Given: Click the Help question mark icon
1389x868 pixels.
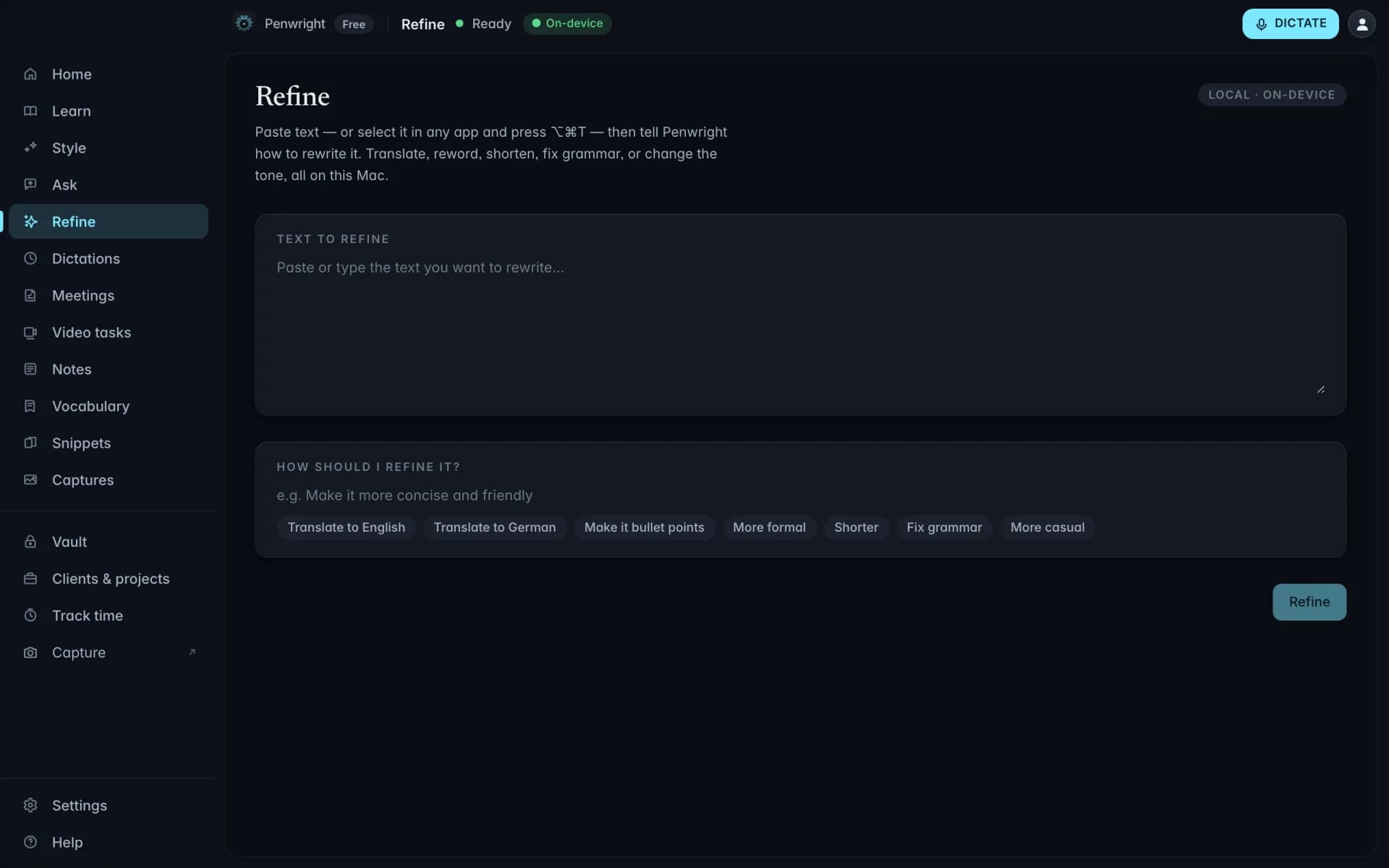Looking at the screenshot, I should pos(30,842).
